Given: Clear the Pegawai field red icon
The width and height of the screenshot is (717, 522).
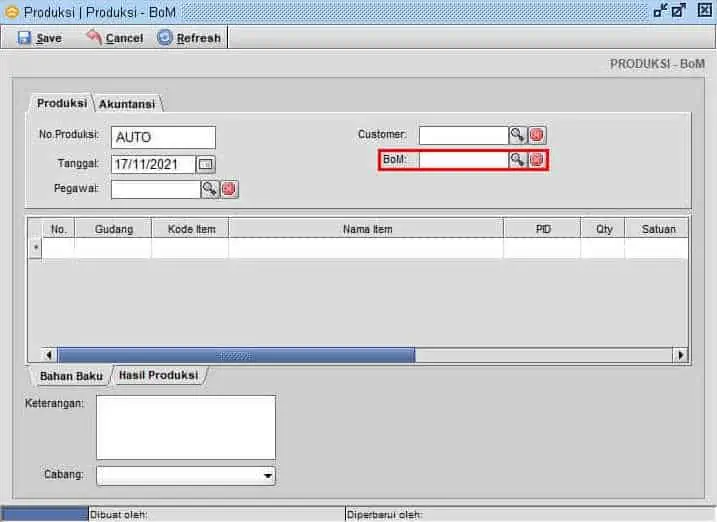Looking at the screenshot, I should 228,188.
